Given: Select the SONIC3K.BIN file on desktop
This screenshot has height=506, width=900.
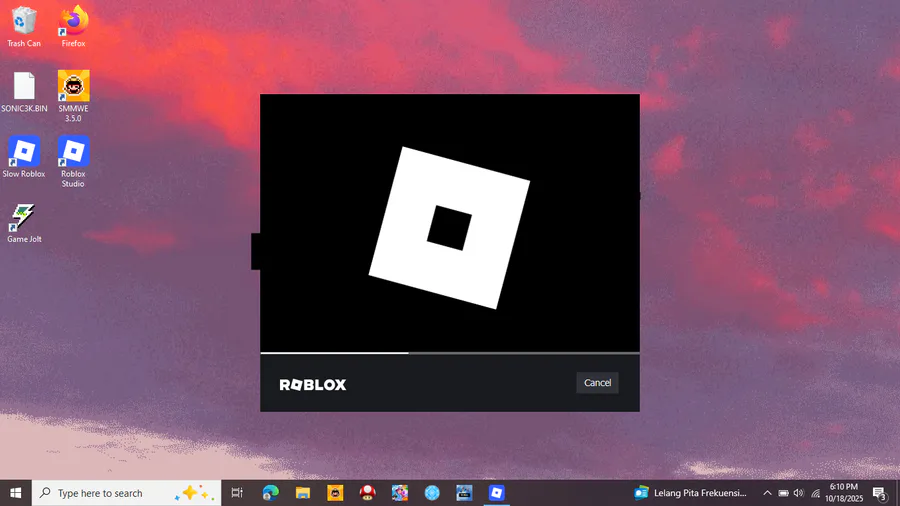Looking at the screenshot, I should tap(24, 92).
